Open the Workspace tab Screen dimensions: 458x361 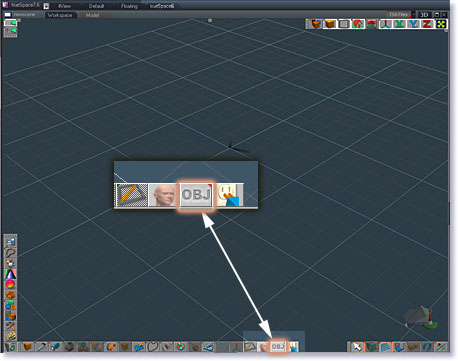click(60, 15)
